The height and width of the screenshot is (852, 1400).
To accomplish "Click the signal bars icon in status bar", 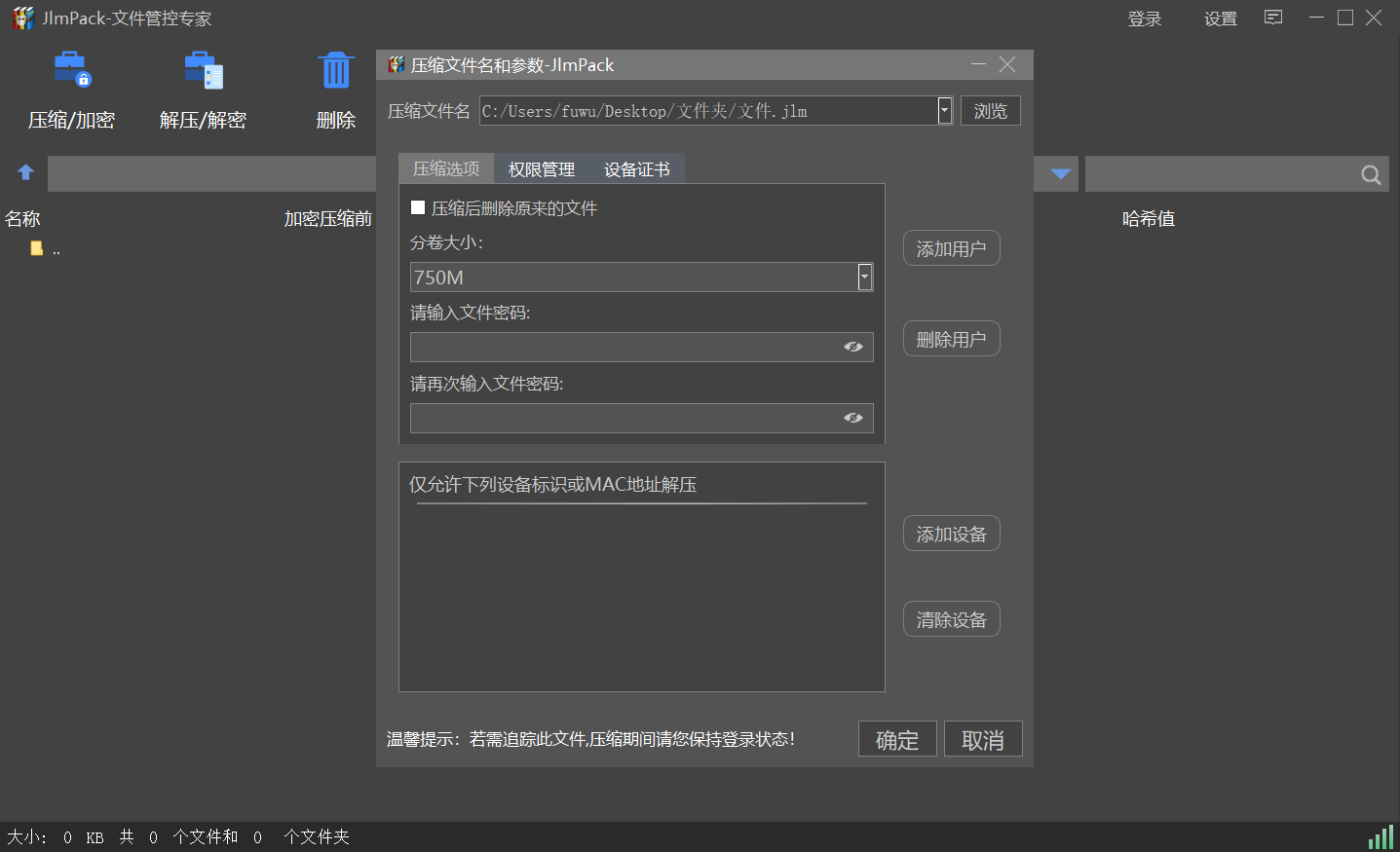I will click(1381, 837).
